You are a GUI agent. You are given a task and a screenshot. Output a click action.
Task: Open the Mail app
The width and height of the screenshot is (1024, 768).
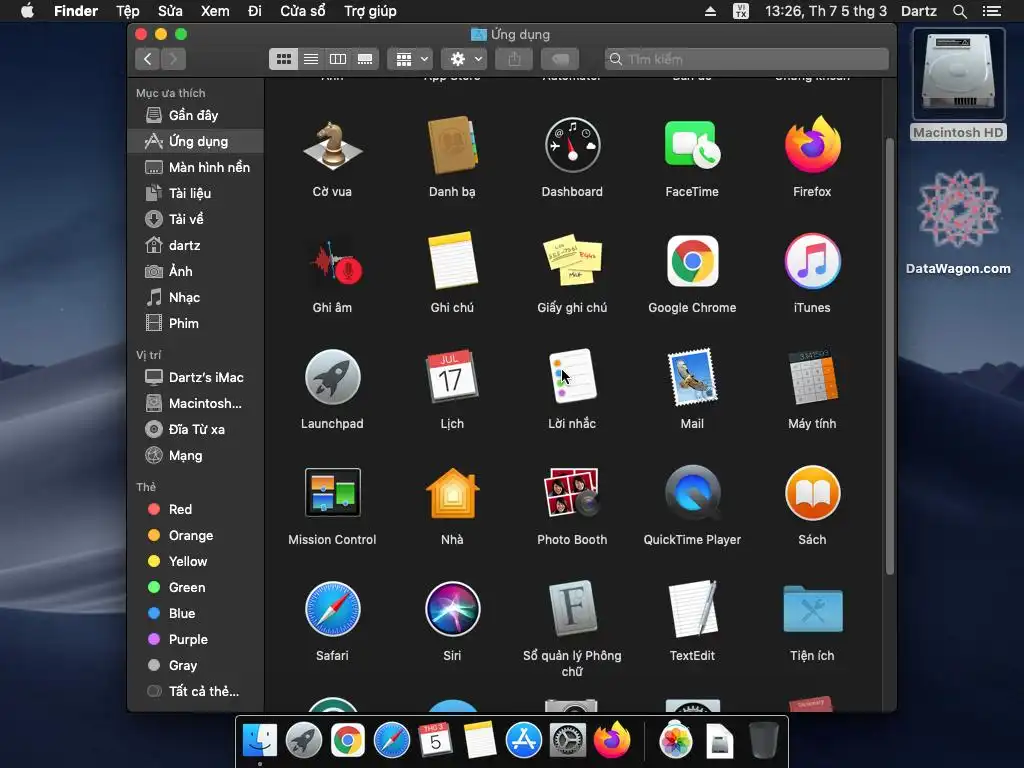point(692,377)
